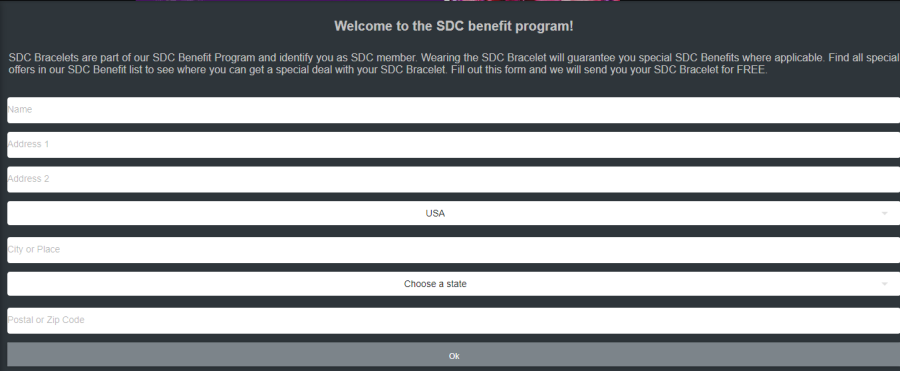900x371 pixels.
Task: Click the USA label in the country selector
Action: pos(435,213)
